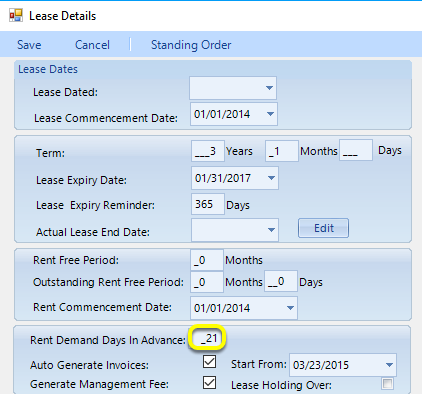Viewport: 422px width, 394px height.
Task: Click the Lease Details window icon
Action: 16,16
